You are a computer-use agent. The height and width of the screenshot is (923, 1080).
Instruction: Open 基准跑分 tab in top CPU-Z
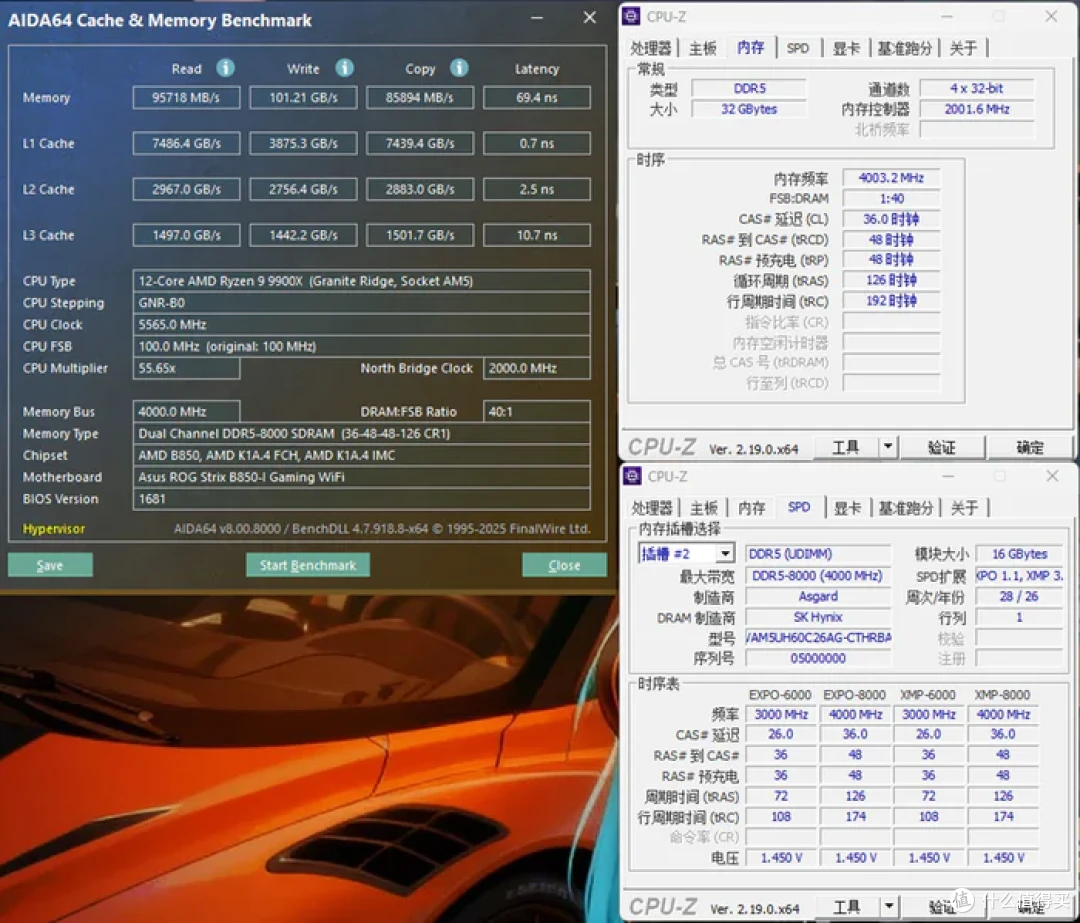[904, 48]
